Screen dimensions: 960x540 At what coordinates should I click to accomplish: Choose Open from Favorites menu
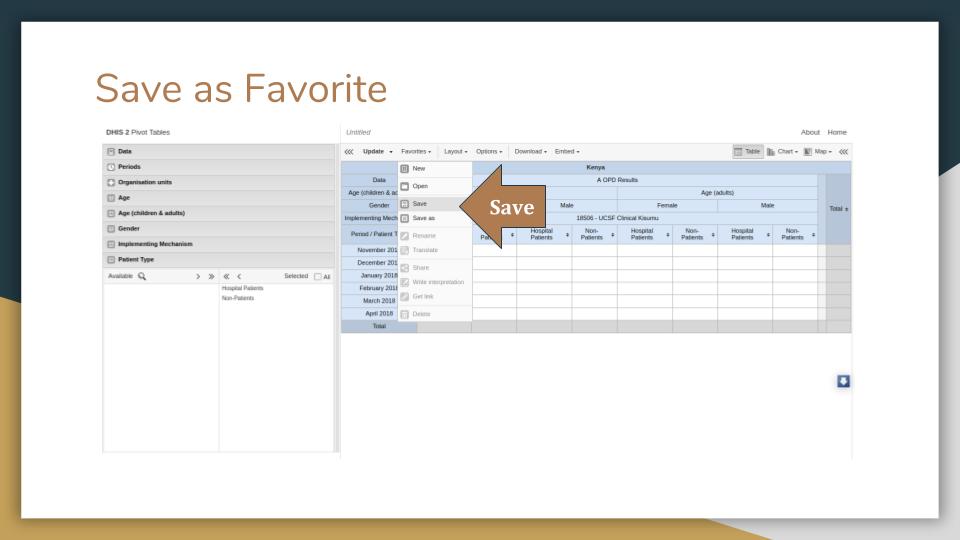point(435,186)
